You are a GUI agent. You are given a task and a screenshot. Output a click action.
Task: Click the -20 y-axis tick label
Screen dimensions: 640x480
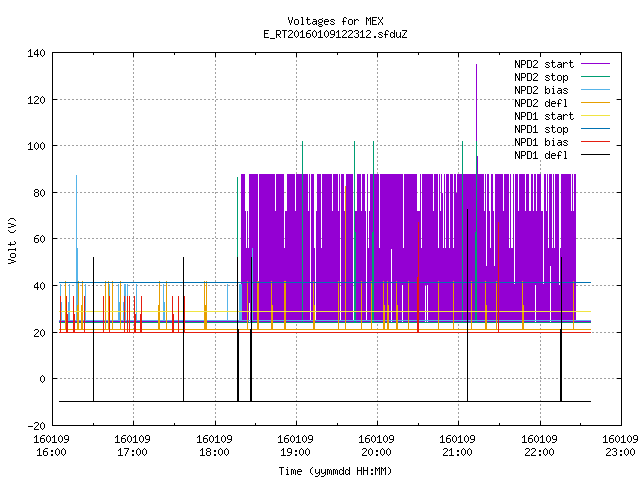pos(36,426)
